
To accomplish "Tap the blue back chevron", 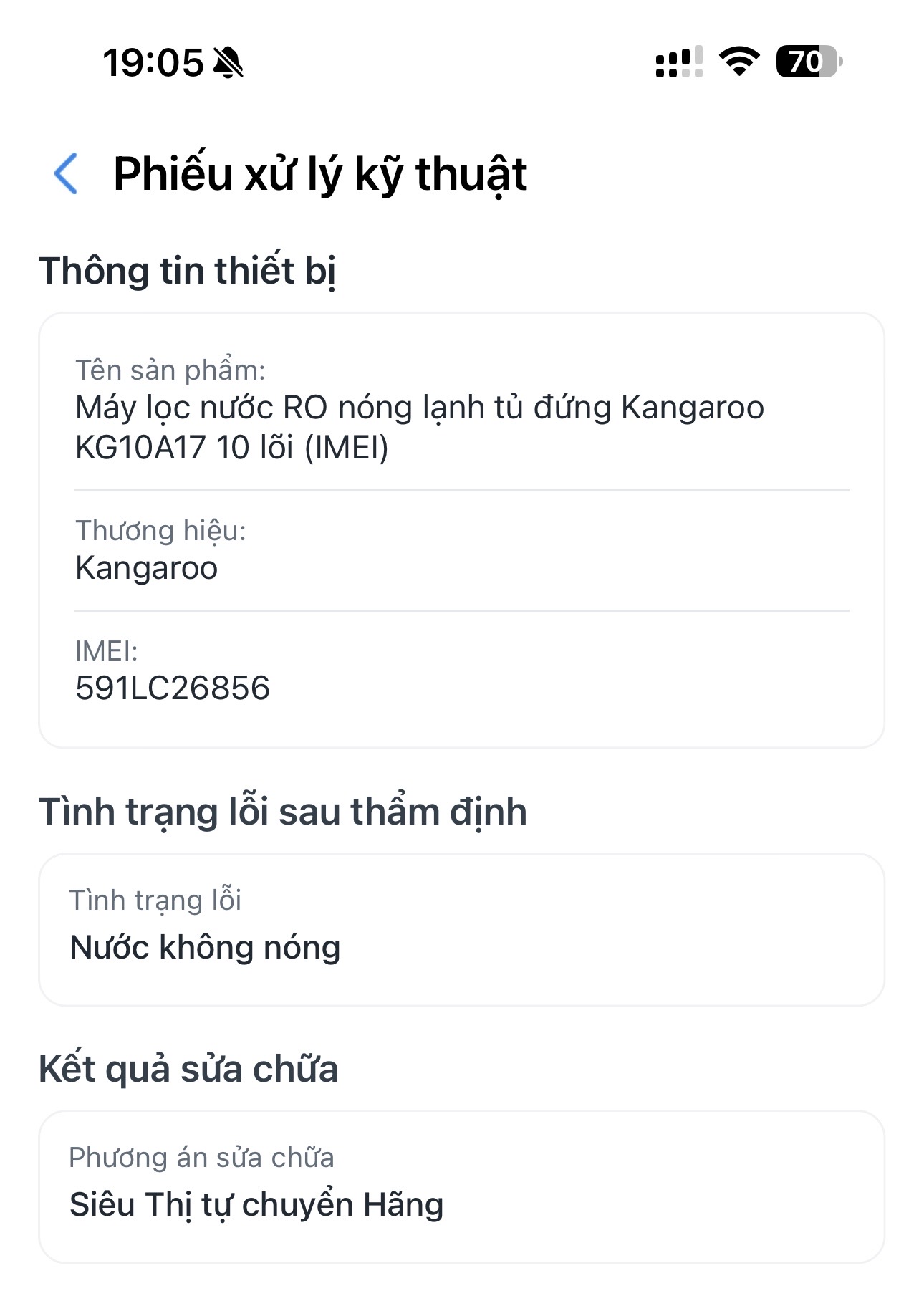I will [x=66, y=174].
